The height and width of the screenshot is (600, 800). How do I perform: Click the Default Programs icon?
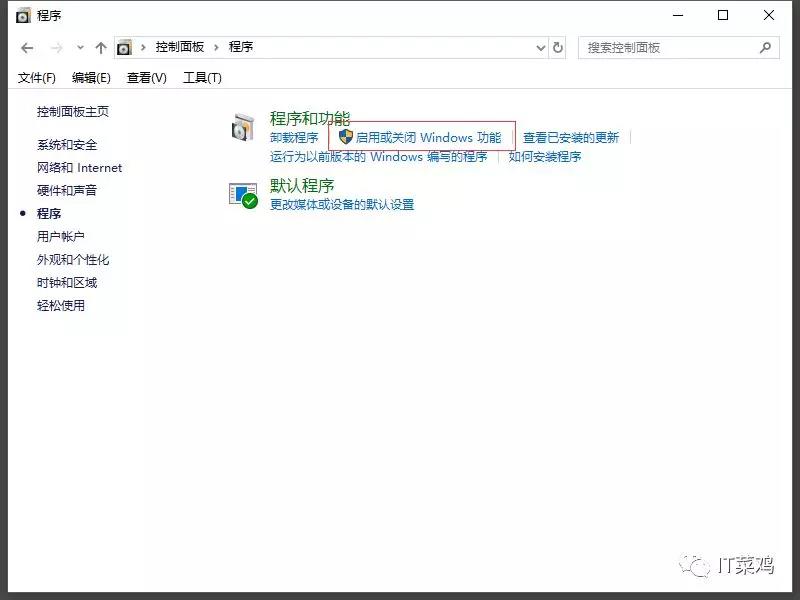pyautogui.click(x=243, y=194)
